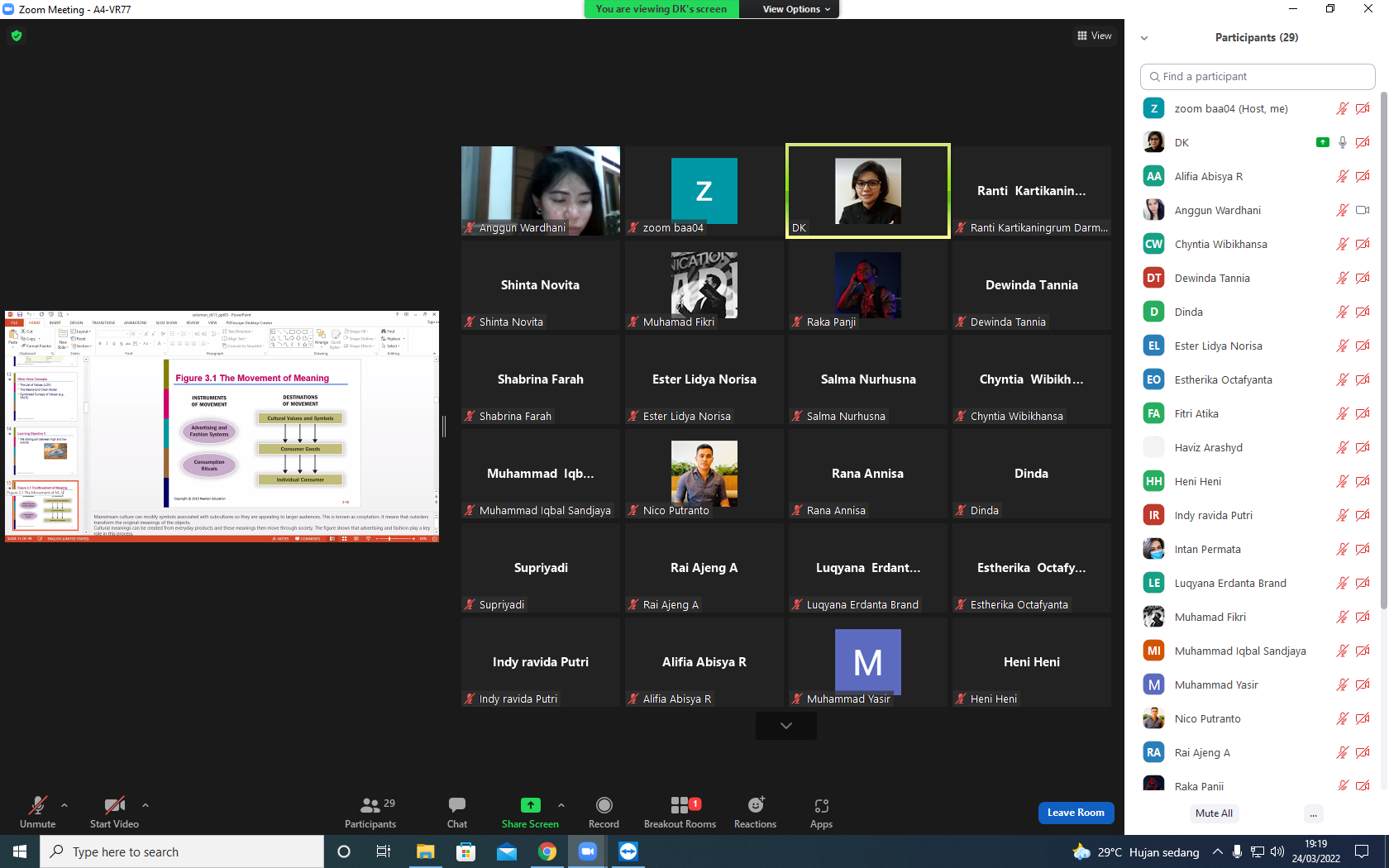The width and height of the screenshot is (1389, 868).
Task: Open Breakout Rooms
Action: (x=680, y=805)
